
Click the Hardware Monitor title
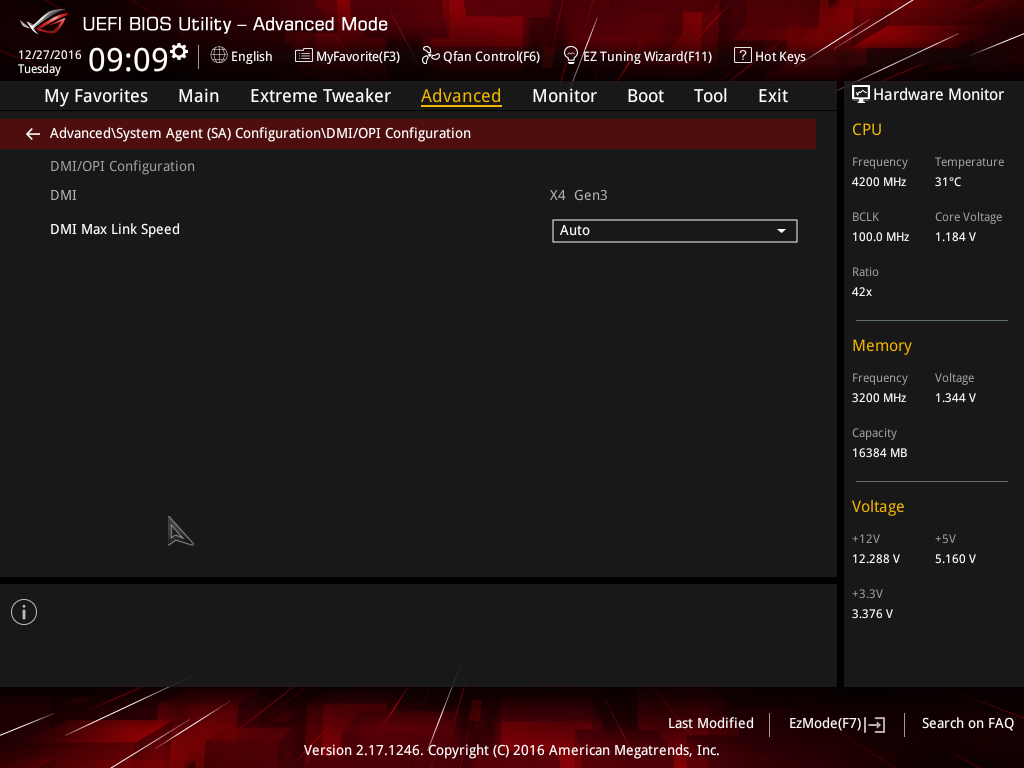(x=938, y=95)
